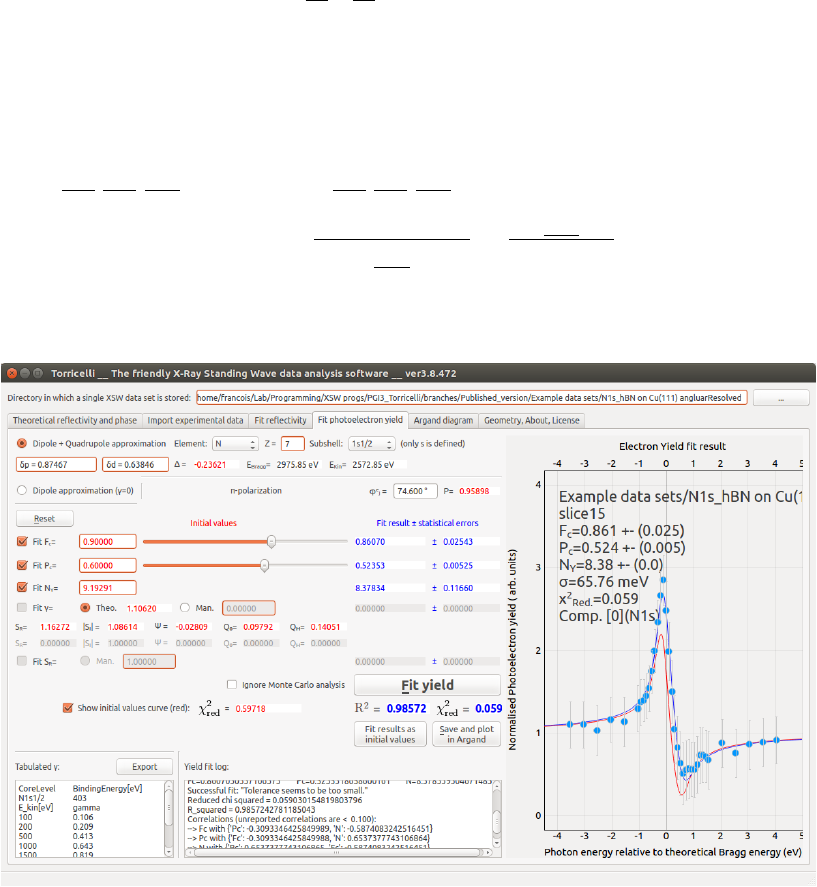The height and width of the screenshot is (887, 817).
Task: Select Dipole approximation (γ=0) radio button
Action: [22, 490]
